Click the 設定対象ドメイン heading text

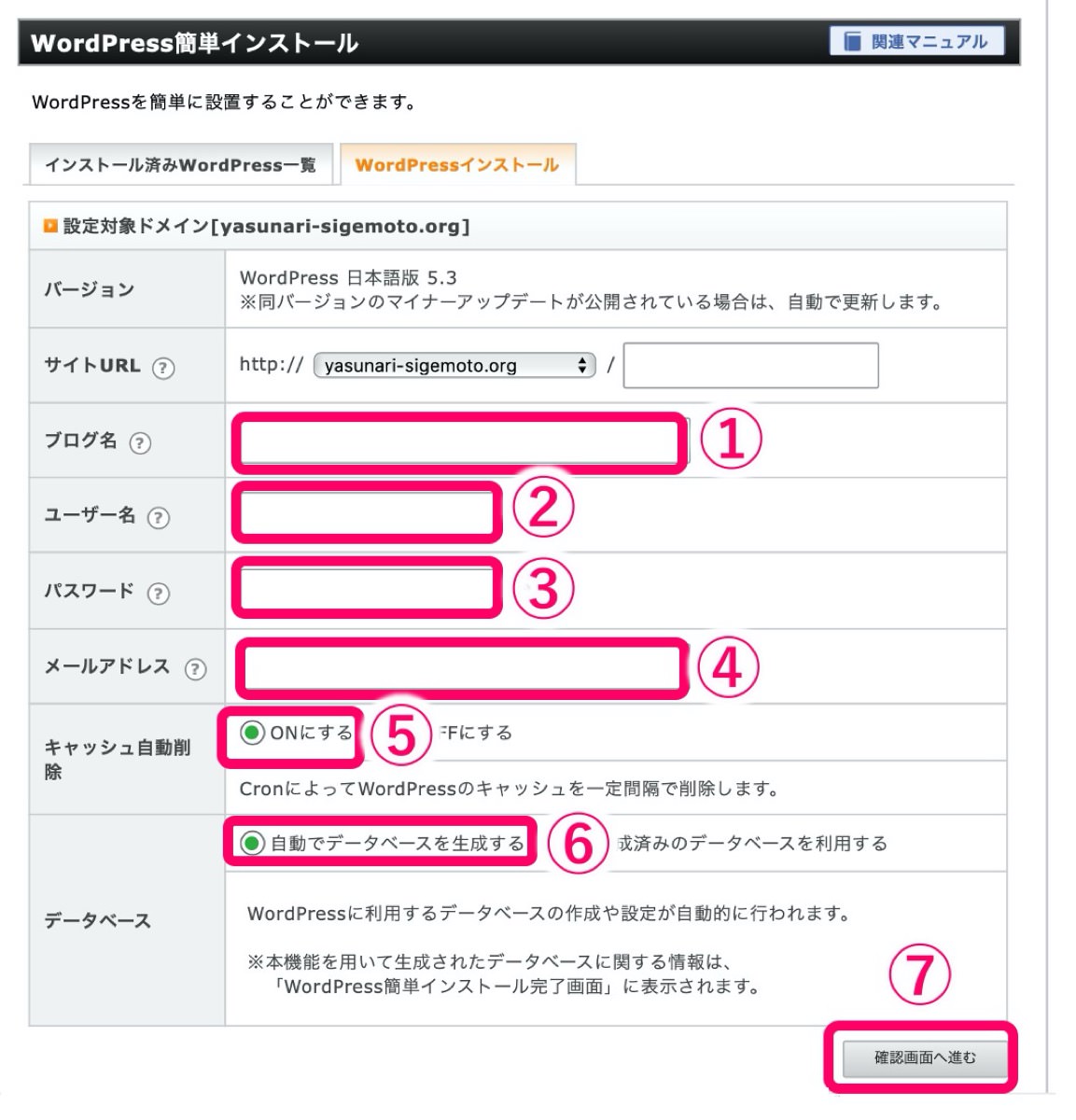267,226
